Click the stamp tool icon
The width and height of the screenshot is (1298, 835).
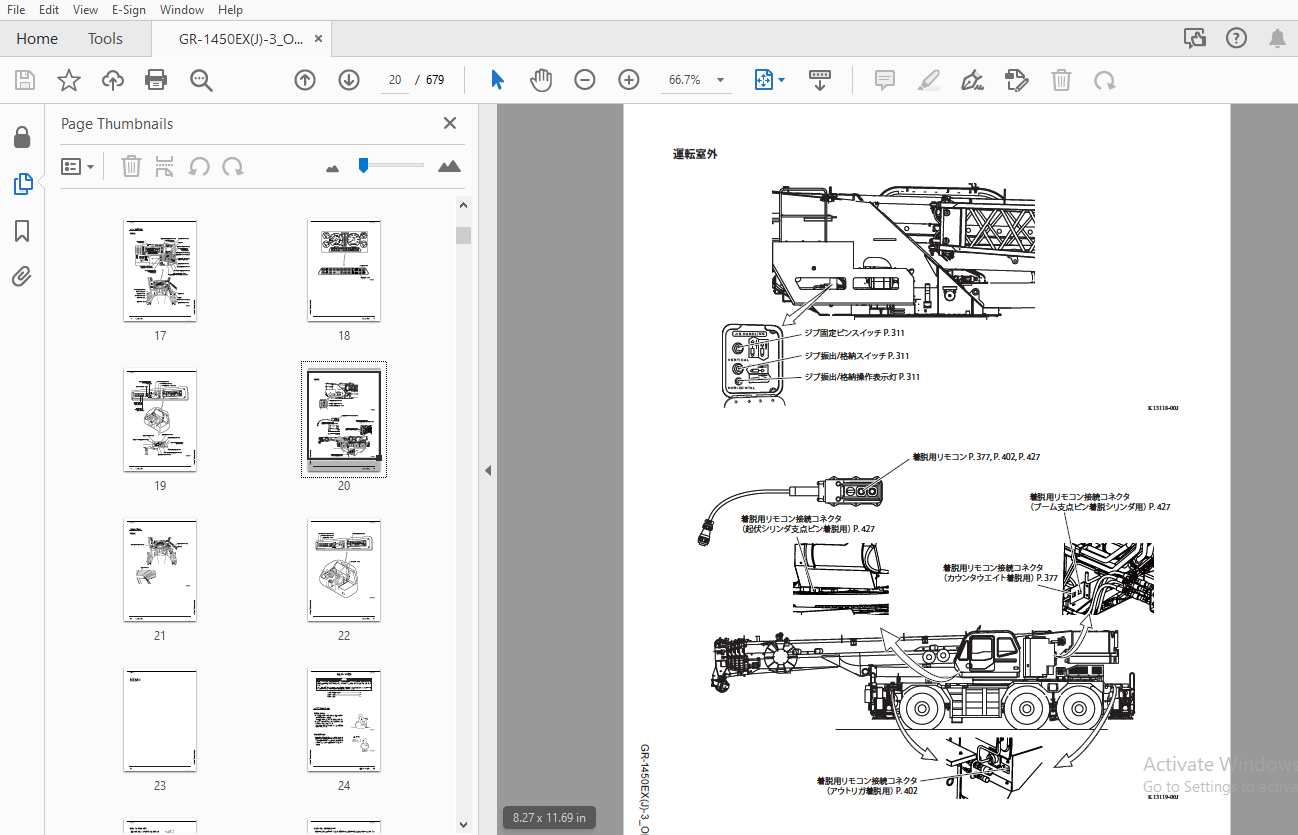coord(1017,80)
